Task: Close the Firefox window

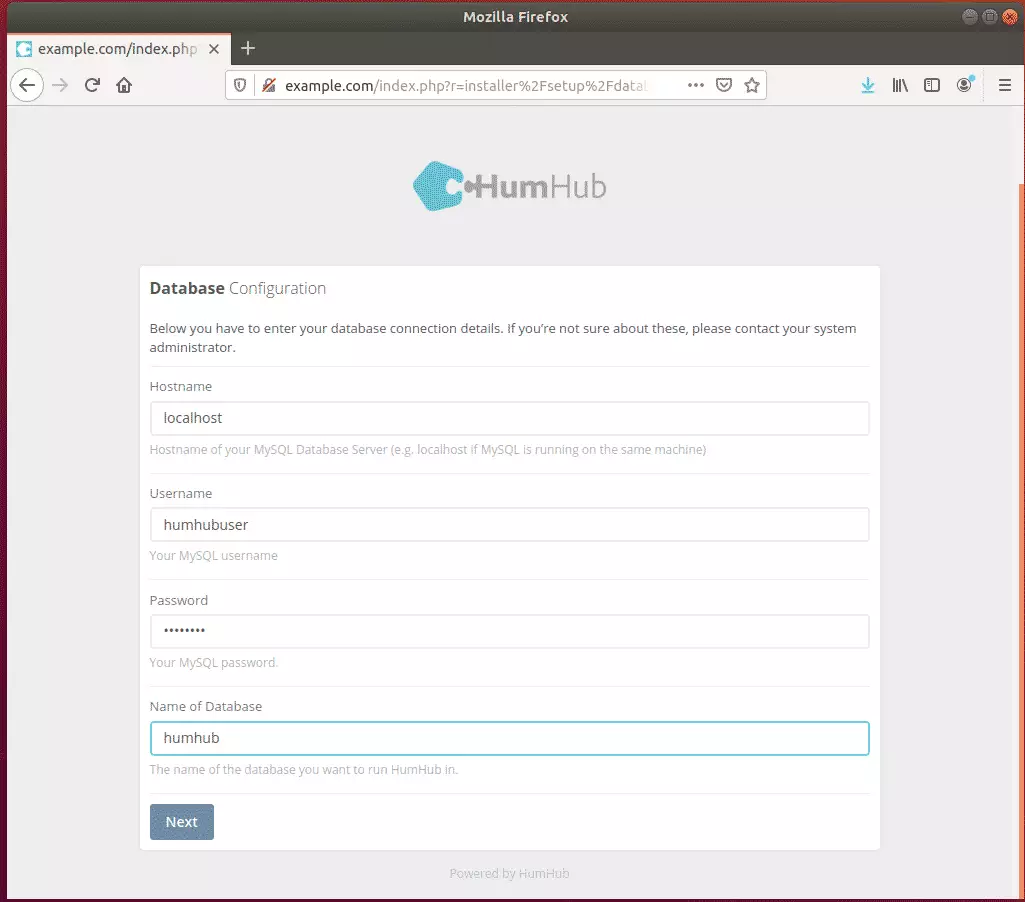Action: (x=1009, y=16)
